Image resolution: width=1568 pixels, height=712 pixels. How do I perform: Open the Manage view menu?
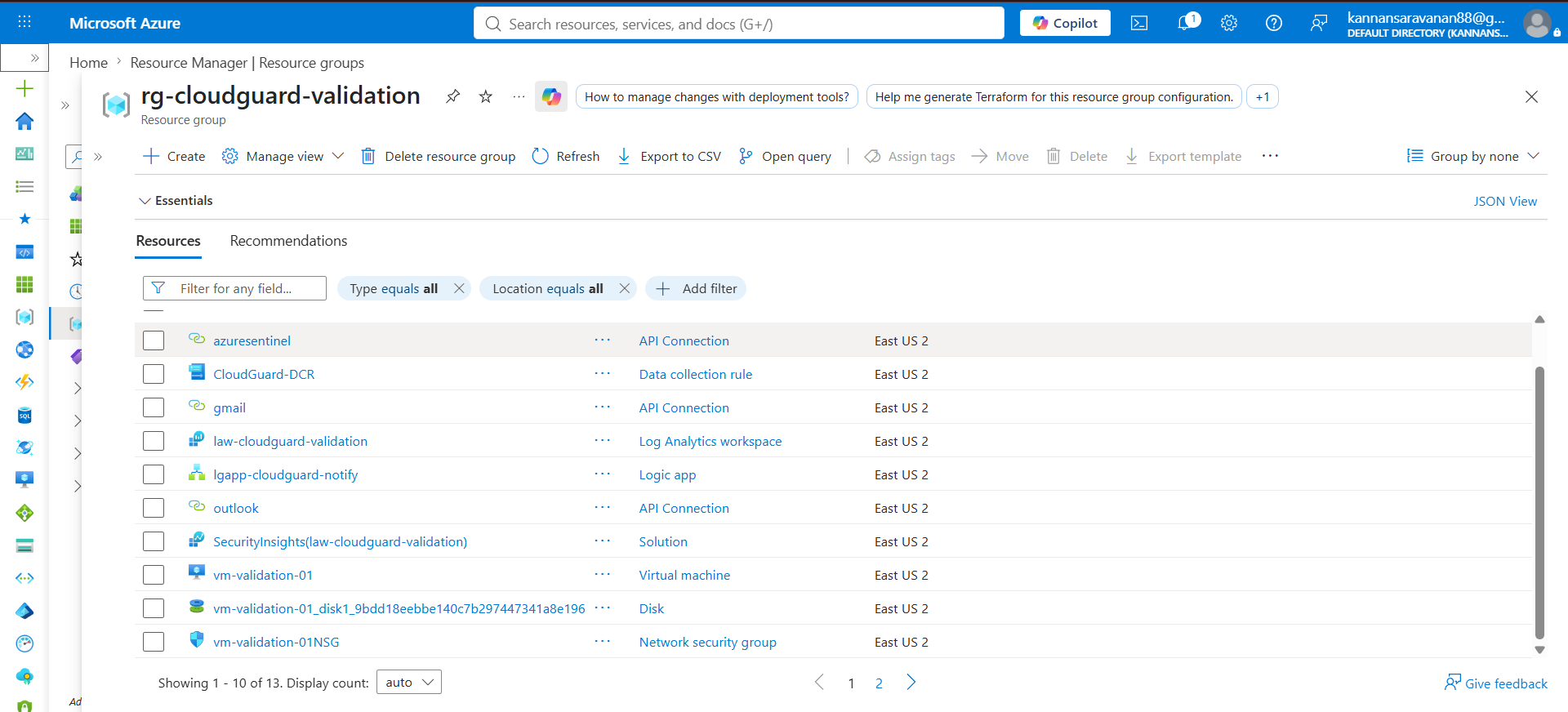(283, 156)
